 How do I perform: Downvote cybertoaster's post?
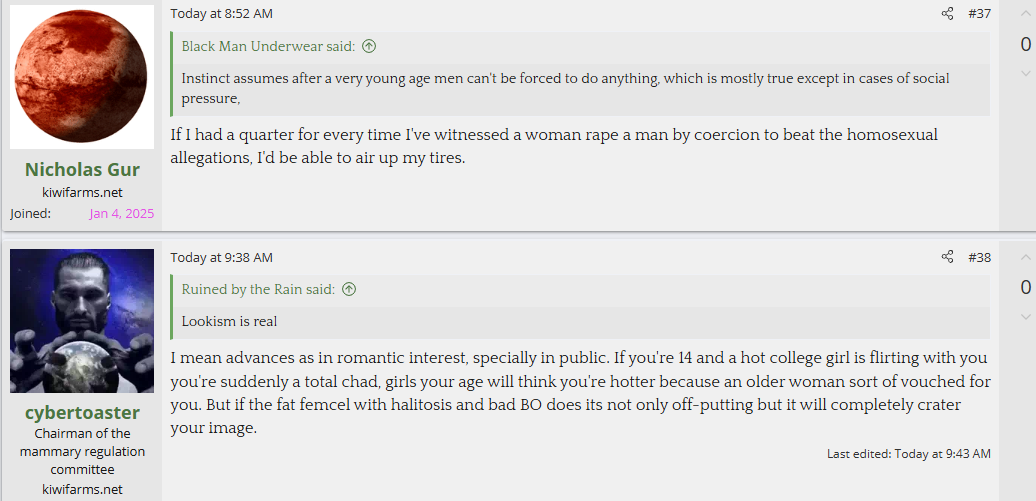point(1025,317)
